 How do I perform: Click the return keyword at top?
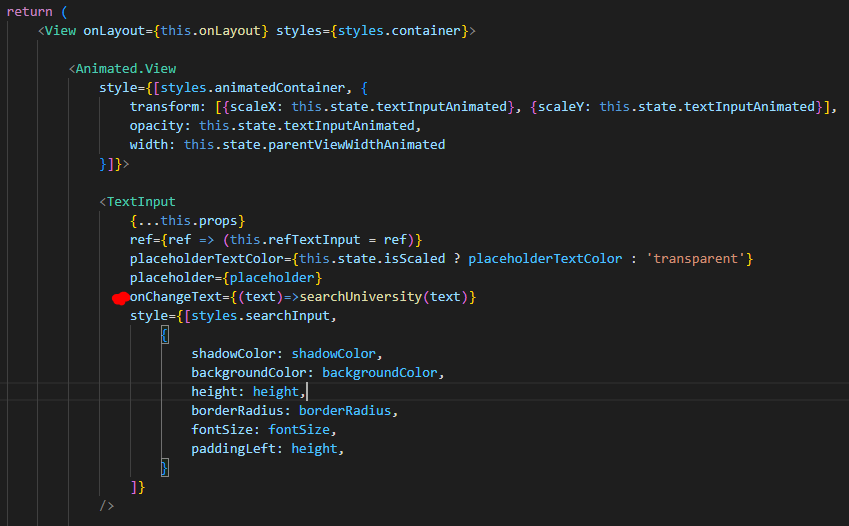(x=29, y=12)
